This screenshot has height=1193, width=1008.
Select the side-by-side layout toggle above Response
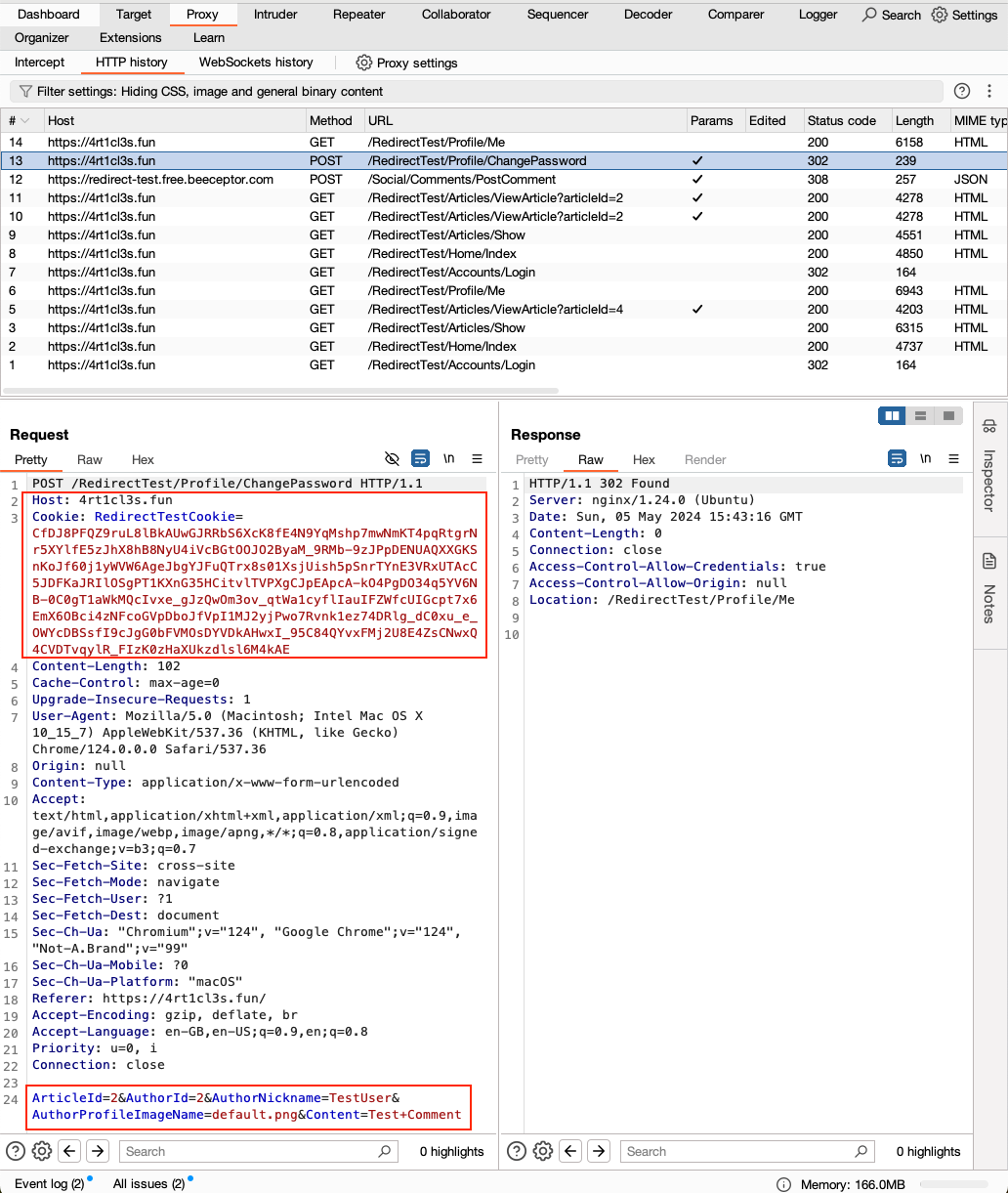pyautogui.click(x=891, y=415)
